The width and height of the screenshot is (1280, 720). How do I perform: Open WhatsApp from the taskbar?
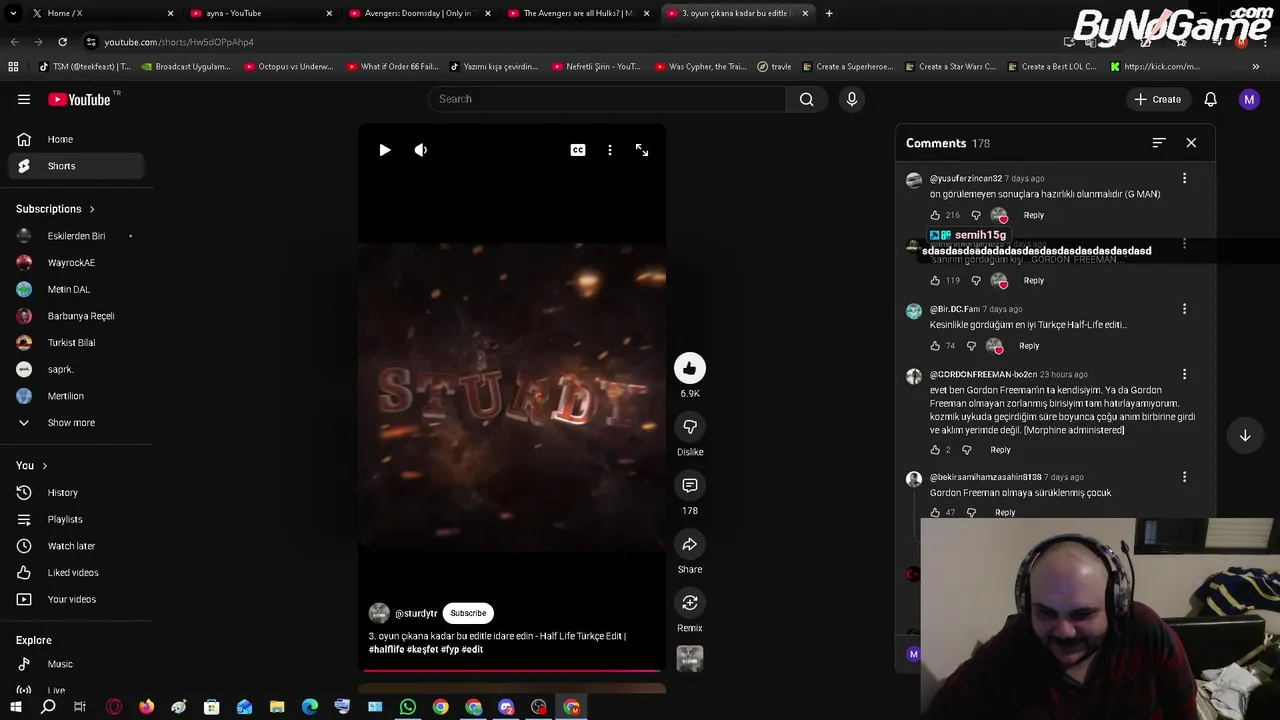coord(408,707)
